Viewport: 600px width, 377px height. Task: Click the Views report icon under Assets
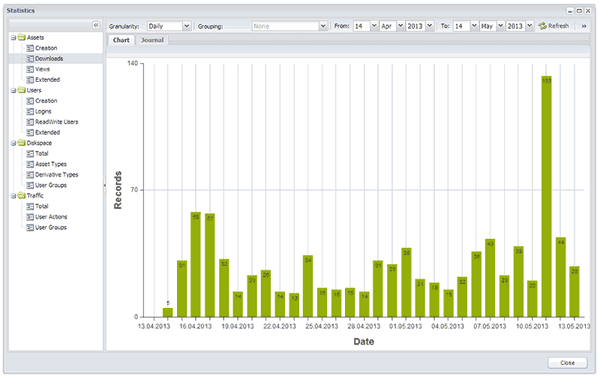click(x=30, y=69)
